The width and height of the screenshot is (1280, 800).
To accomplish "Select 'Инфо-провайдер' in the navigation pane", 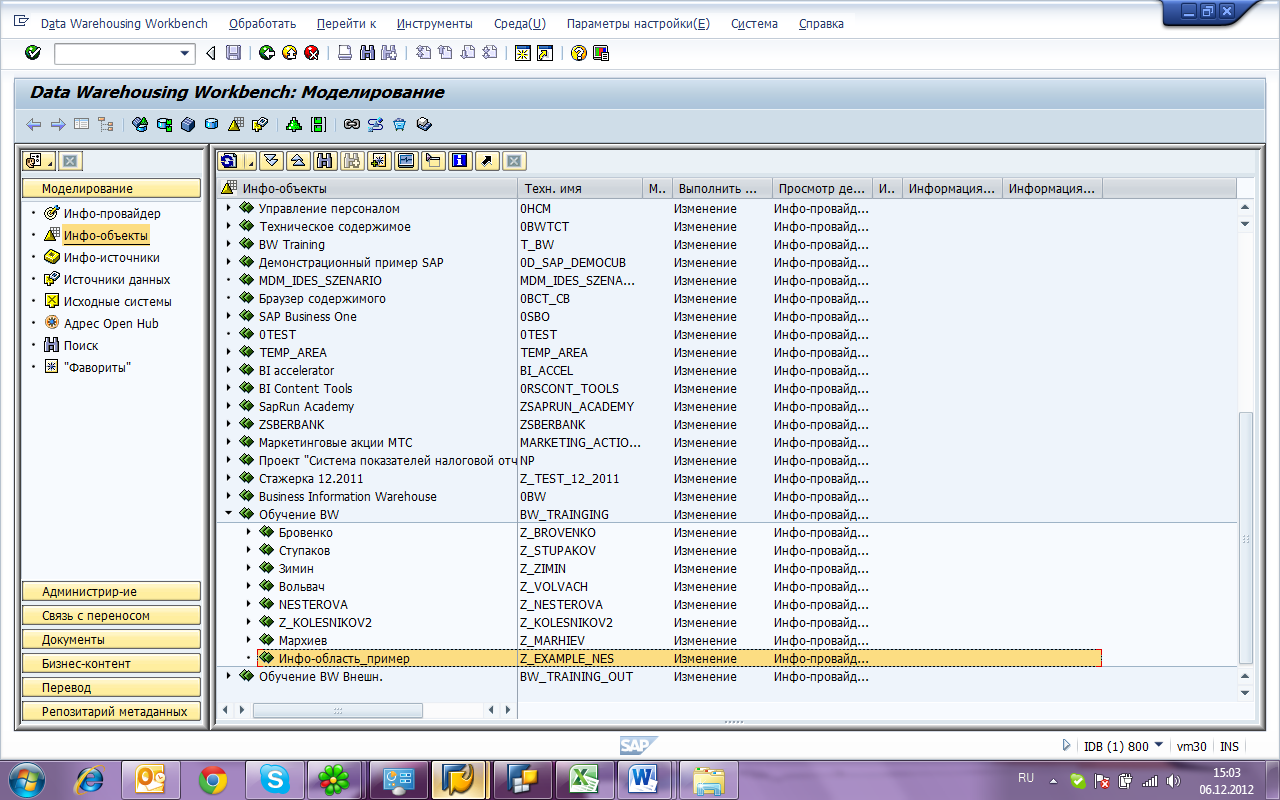I will point(112,213).
